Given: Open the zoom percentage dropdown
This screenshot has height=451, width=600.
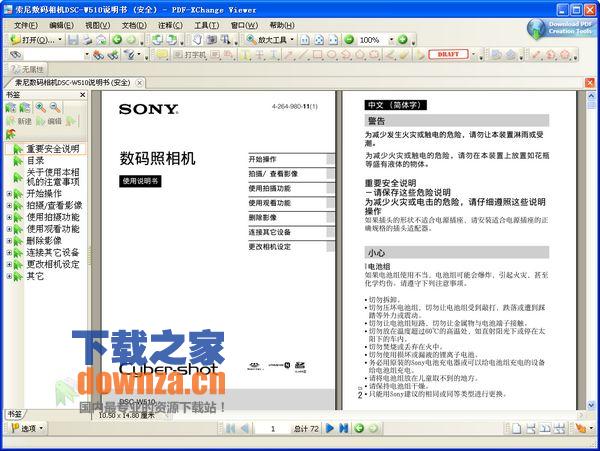Looking at the screenshot, I should click(391, 40).
